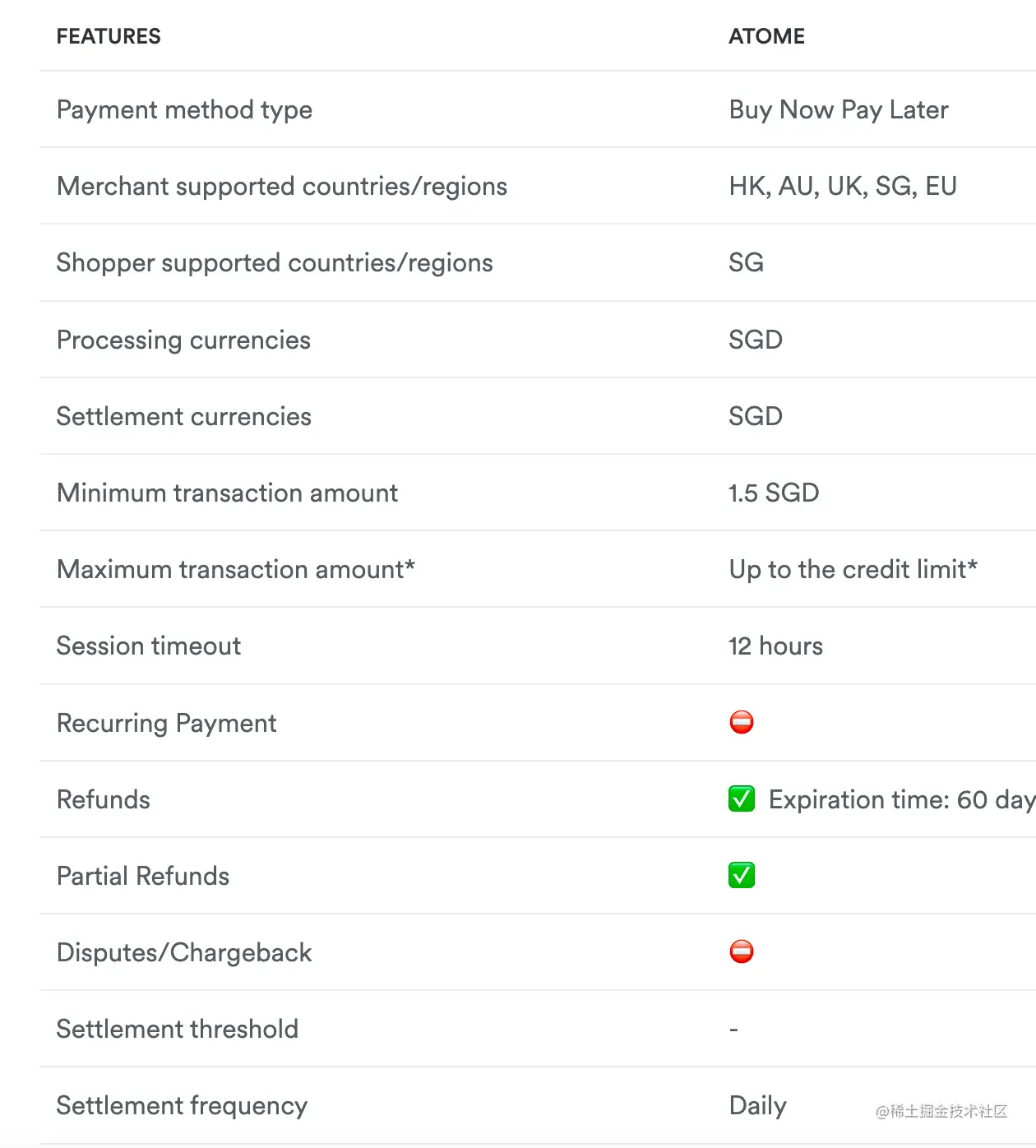Click the FEATURES column header

pos(109,36)
